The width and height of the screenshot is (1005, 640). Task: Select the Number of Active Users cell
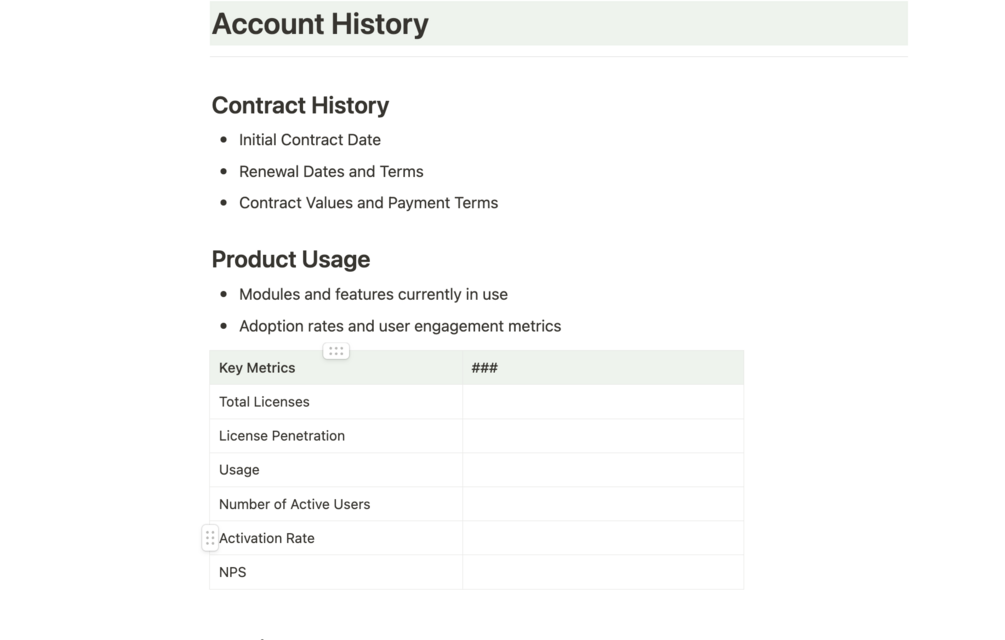[x=336, y=504]
